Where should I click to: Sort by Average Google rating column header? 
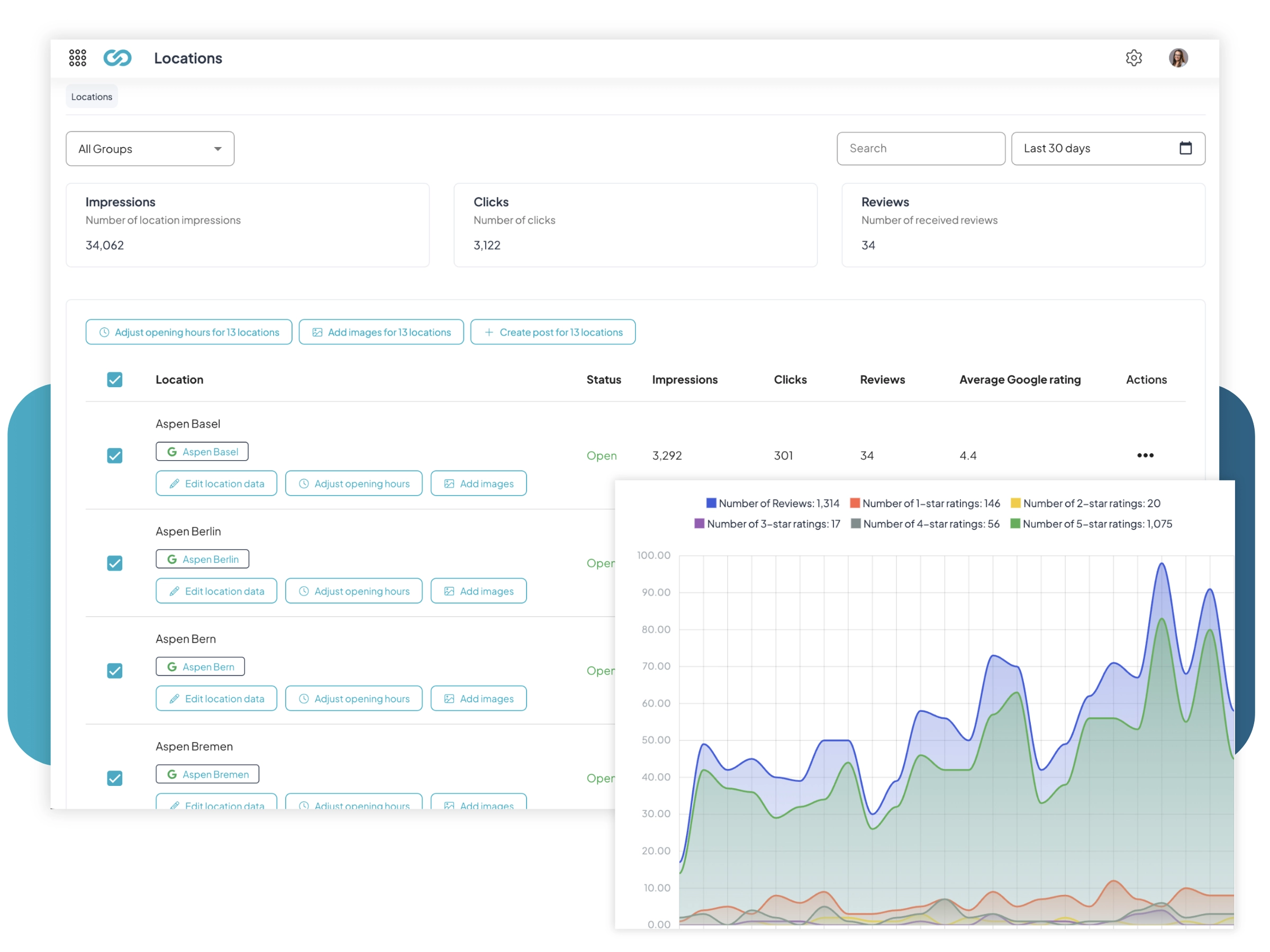[1020, 380]
